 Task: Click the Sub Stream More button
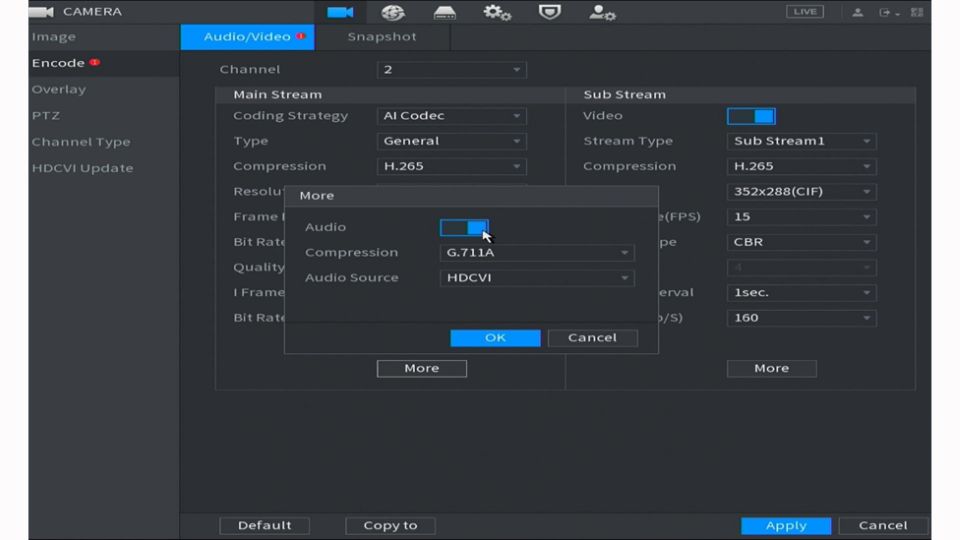click(771, 369)
